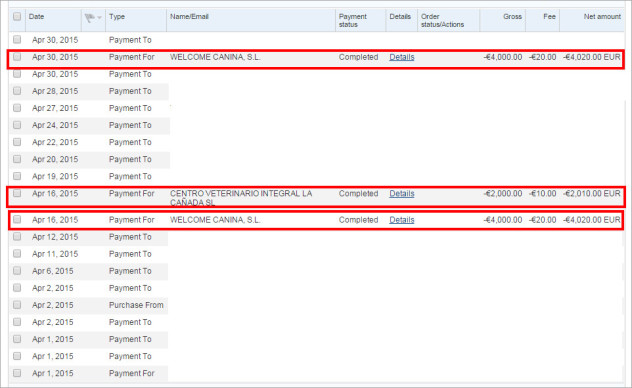
Task: Select the Gross column header
Action: (512, 17)
